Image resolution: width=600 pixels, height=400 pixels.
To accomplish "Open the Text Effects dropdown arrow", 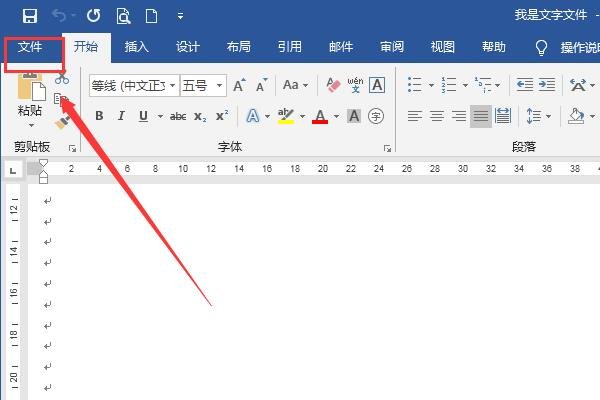I will [x=267, y=116].
